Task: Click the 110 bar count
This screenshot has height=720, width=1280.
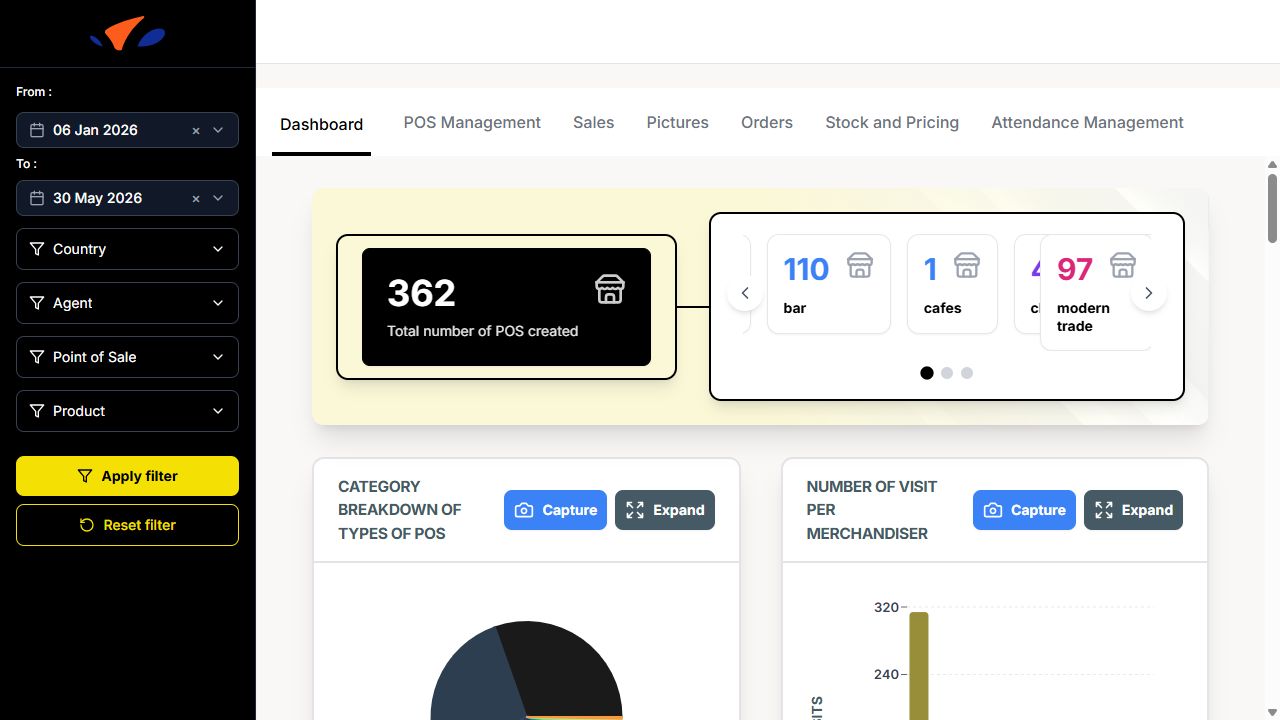Action: pyautogui.click(x=806, y=269)
